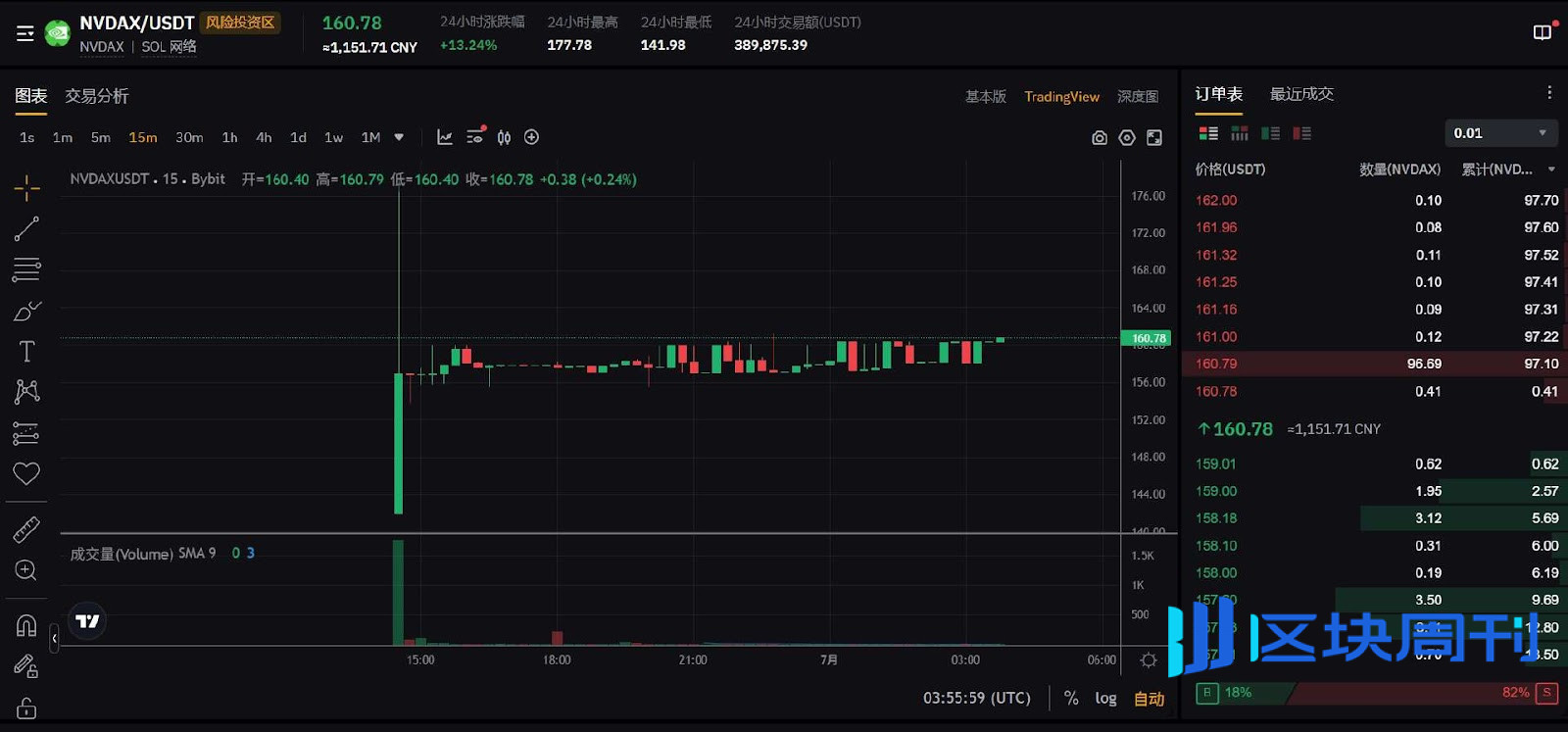Image resolution: width=1568 pixels, height=732 pixels.
Task: Select the 4h timeframe
Action: point(264,137)
